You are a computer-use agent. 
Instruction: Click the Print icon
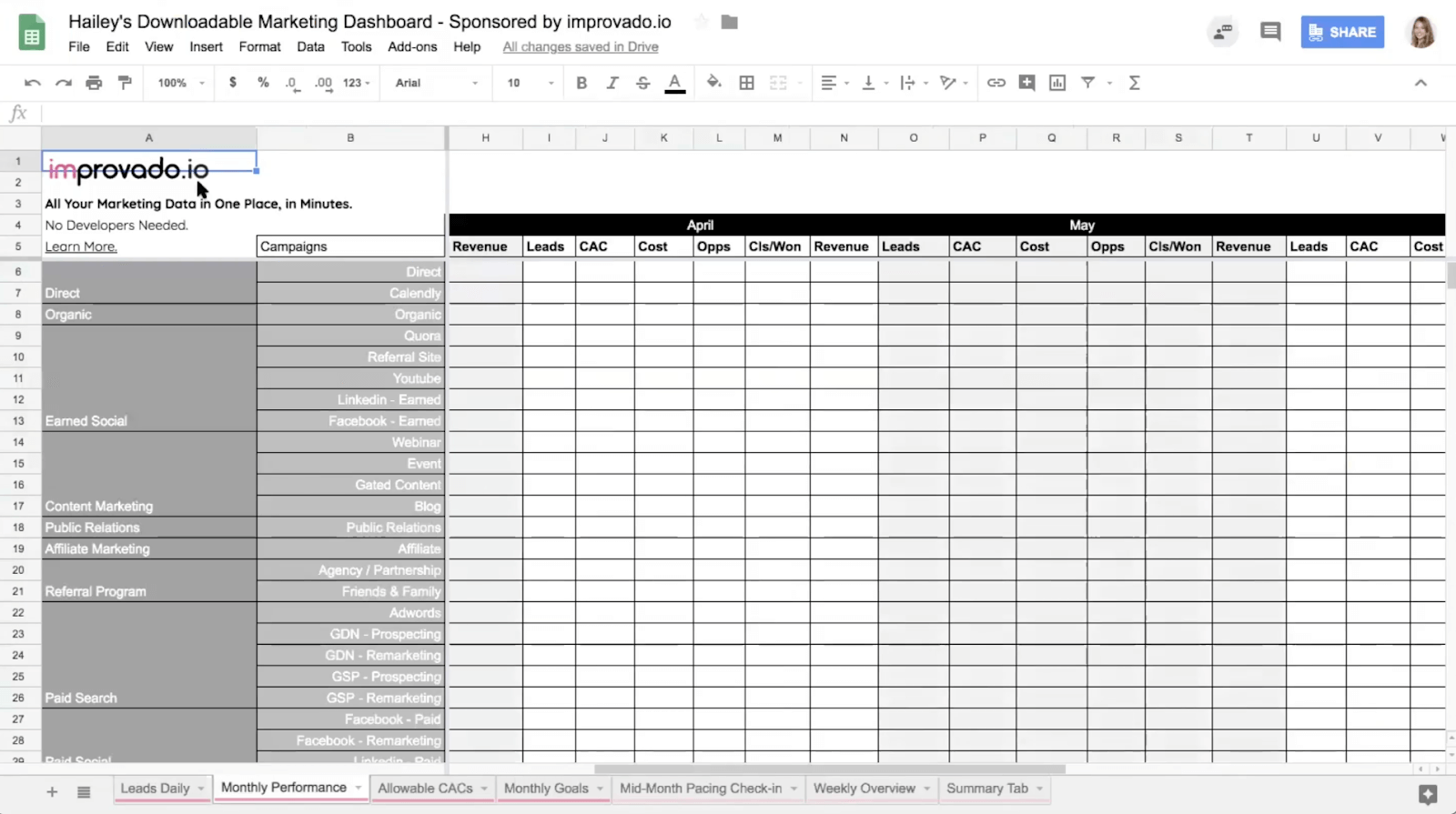(94, 83)
